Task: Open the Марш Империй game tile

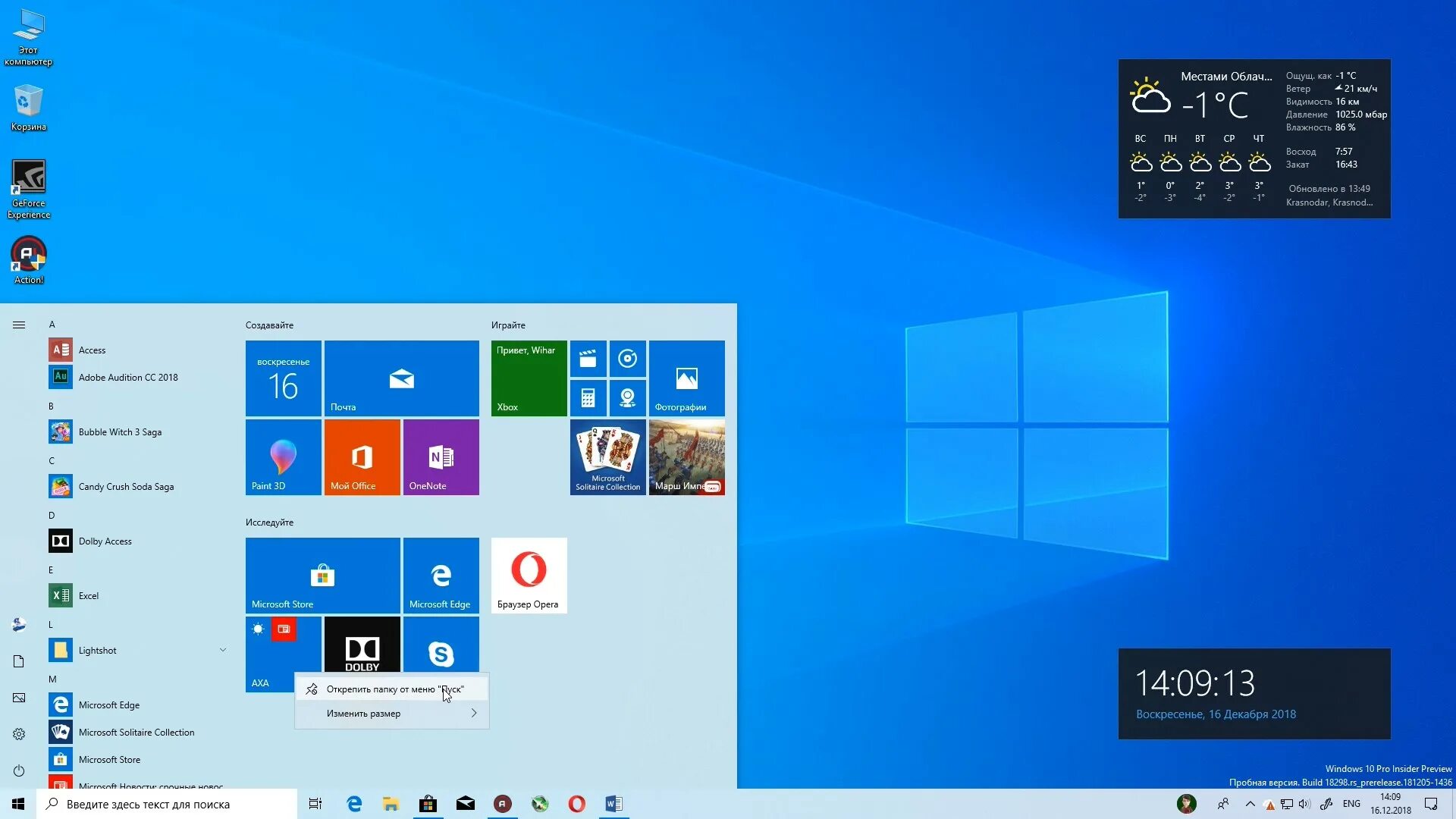Action: (x=686, y=457)
